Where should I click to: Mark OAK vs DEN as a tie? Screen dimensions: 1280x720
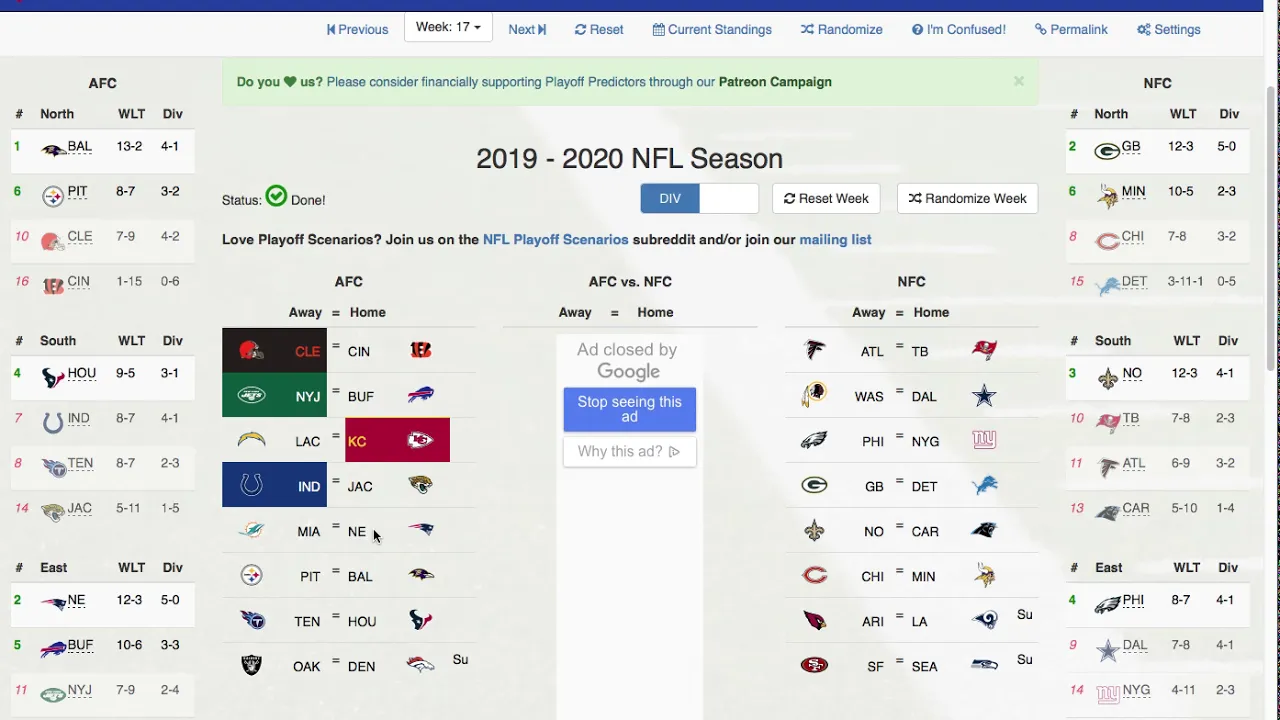336,661
